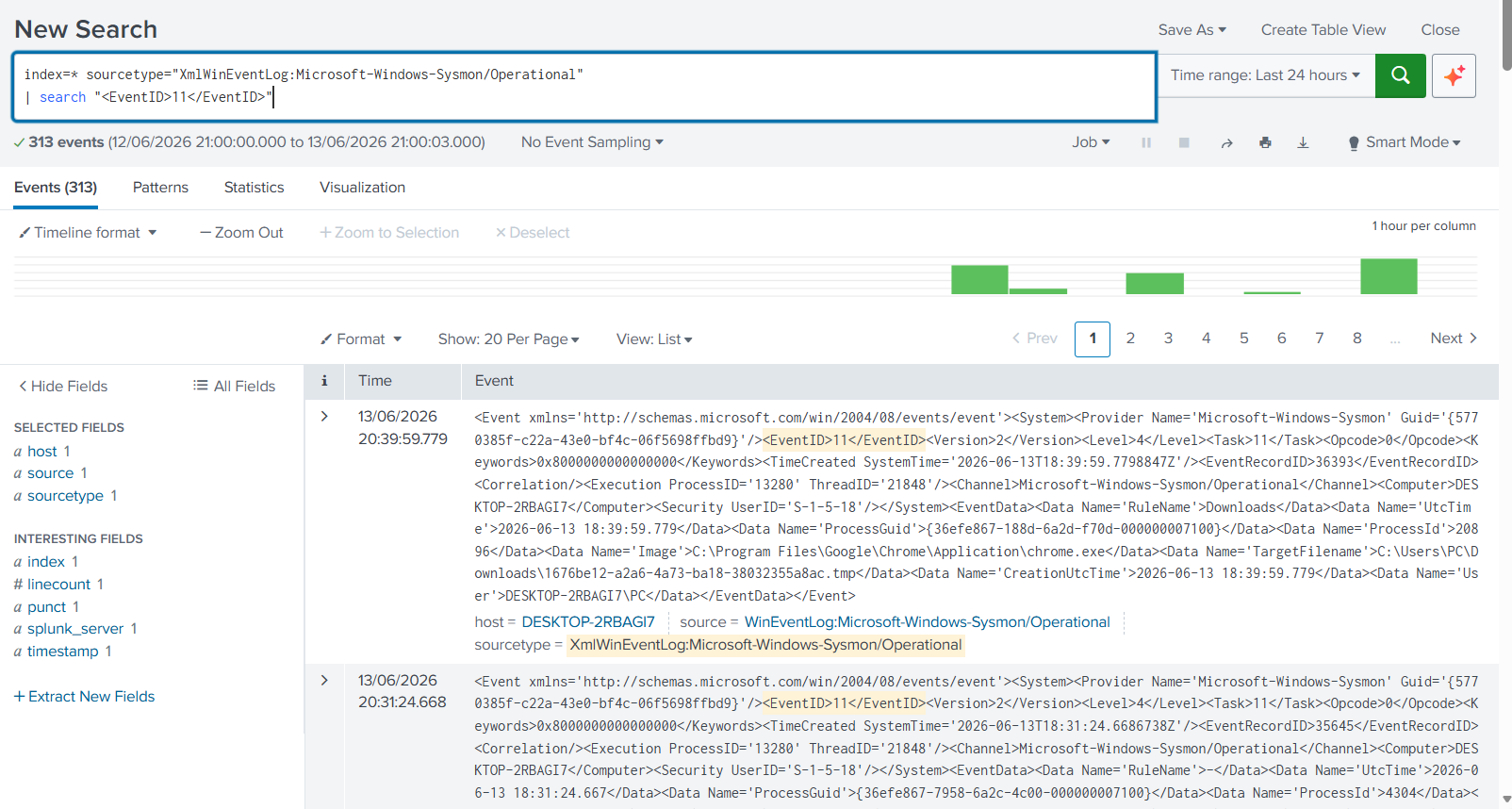Screen dimensions: 1512x809
Task: Open the Save As dropdown
Action: pyautogui.click(x=1192, y=30)
